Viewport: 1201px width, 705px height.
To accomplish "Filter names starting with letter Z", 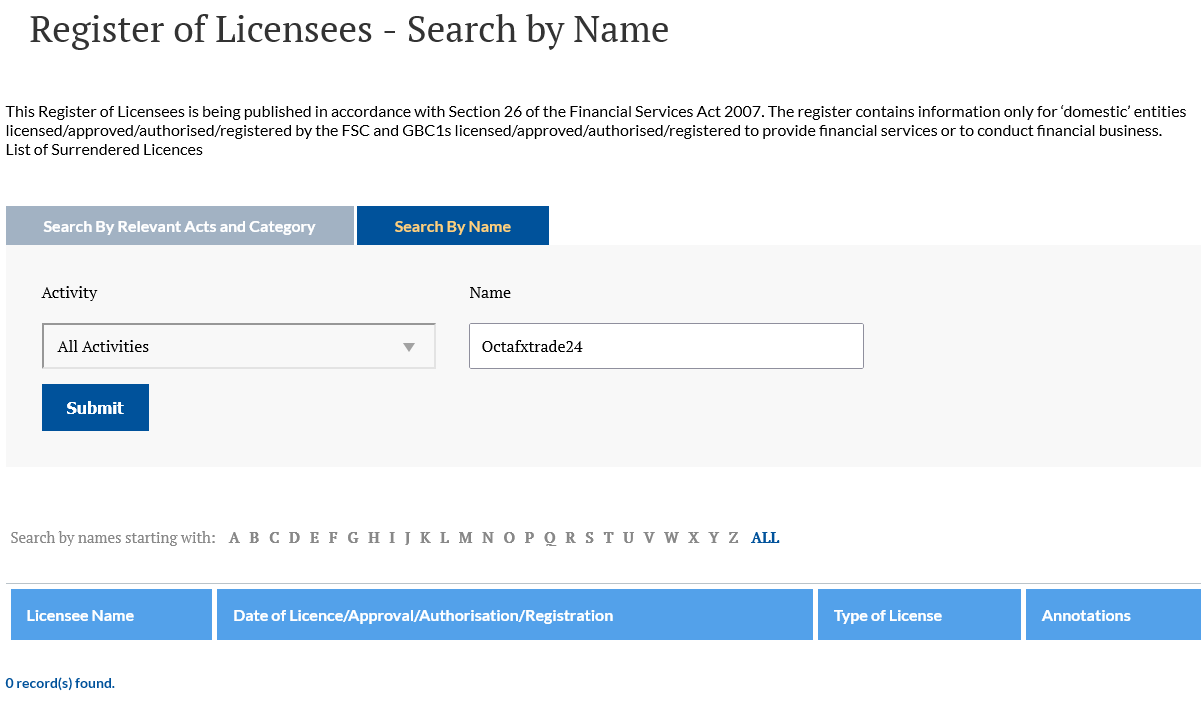I will (x=733, y=538).
